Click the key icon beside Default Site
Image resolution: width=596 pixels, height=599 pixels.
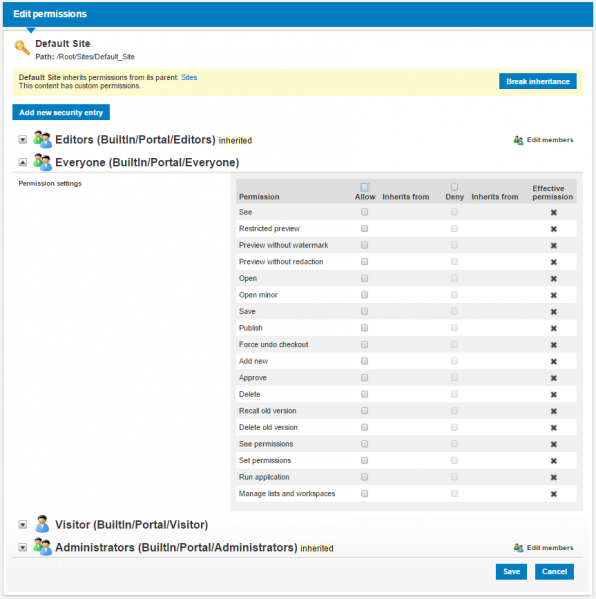tap(22, 48)
